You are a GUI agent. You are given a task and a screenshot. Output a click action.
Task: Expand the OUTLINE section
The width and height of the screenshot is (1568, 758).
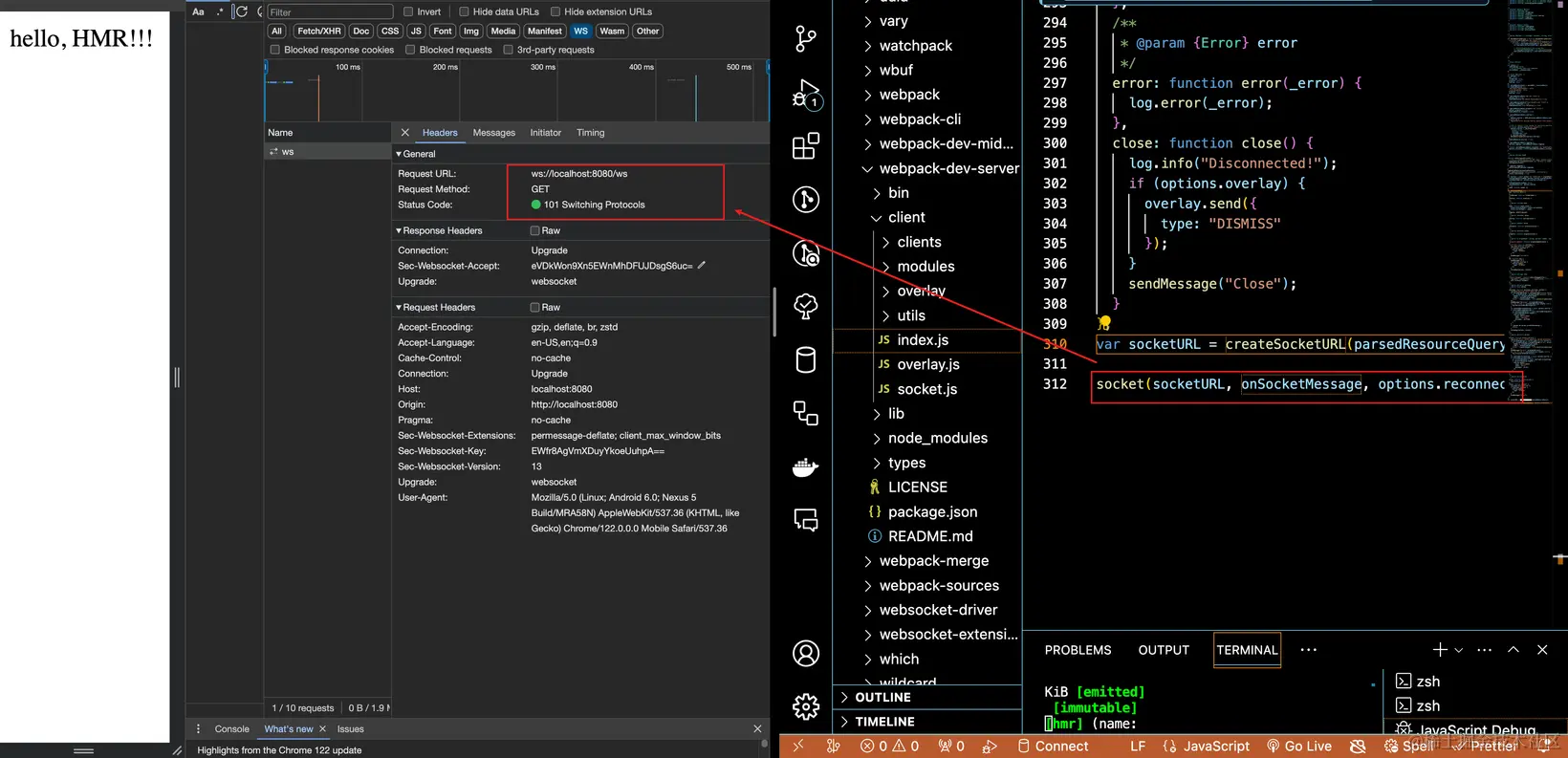pos(883,697)
